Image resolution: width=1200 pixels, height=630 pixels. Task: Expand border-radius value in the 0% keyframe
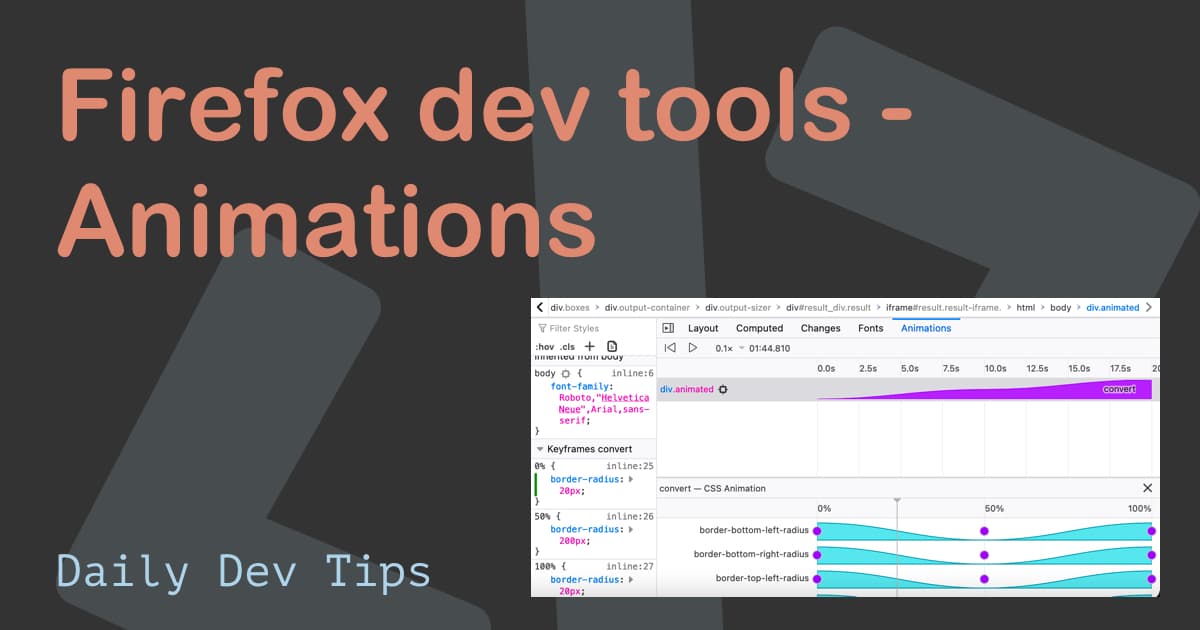pos(631,479)
